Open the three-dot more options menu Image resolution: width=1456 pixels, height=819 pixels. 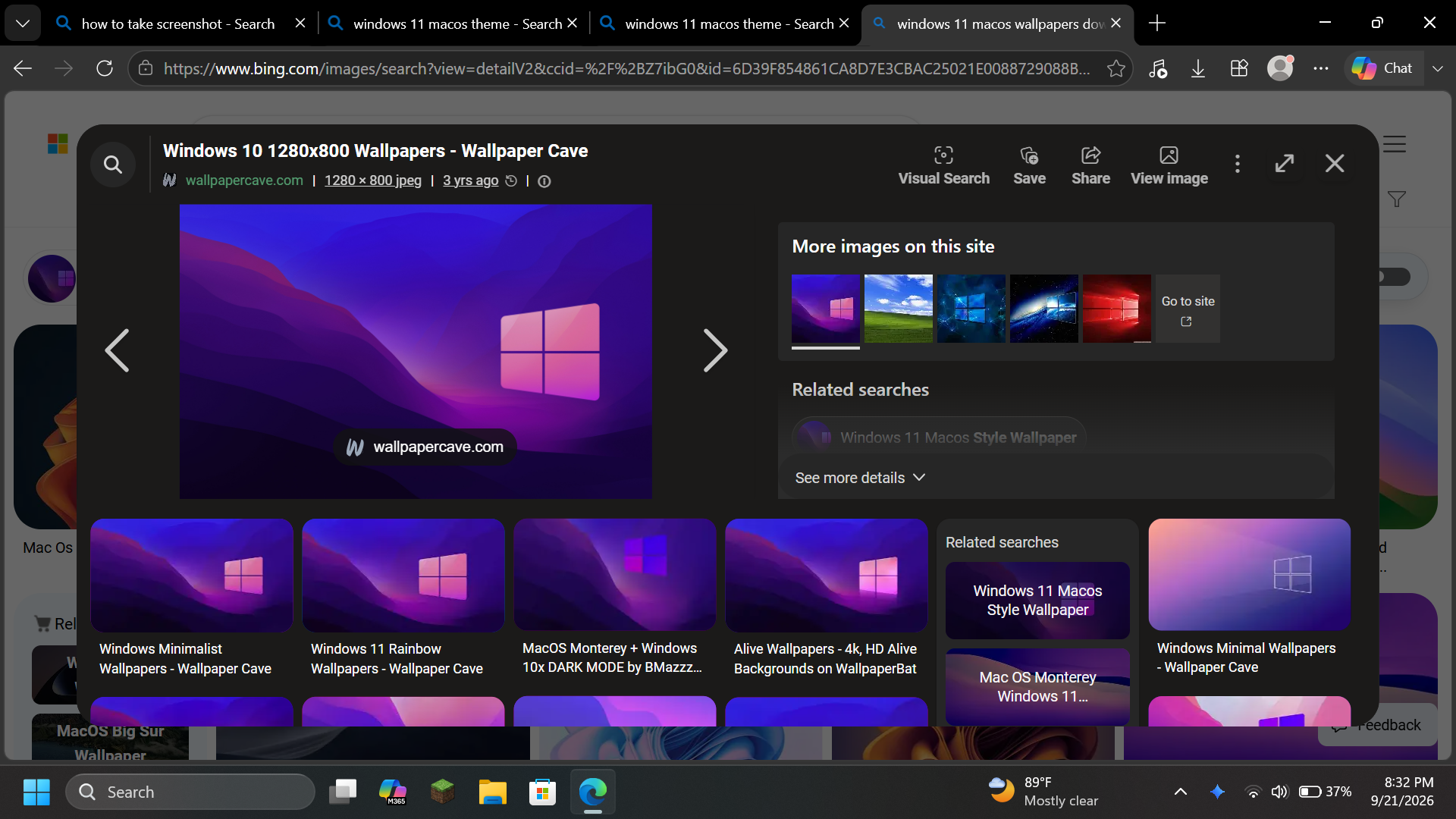(x=1238, y=164)
